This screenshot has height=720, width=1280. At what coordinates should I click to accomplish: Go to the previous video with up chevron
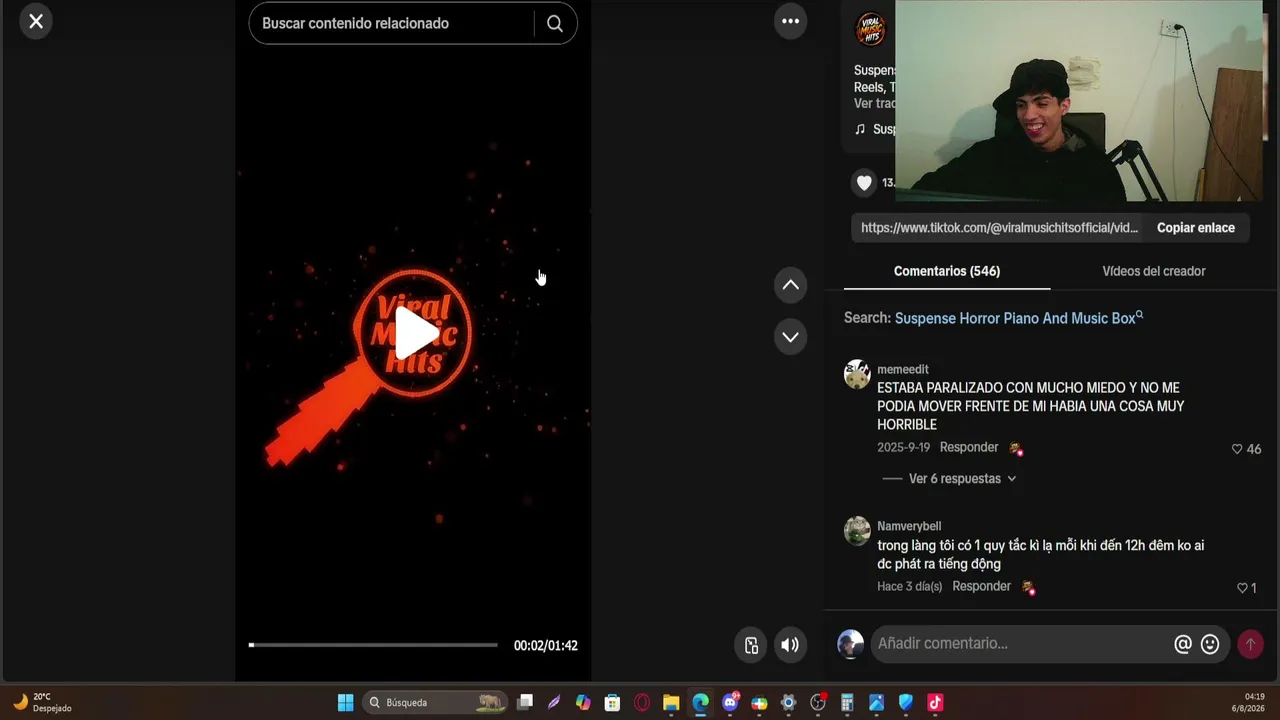pyautogui.click(x=790, y=285)
